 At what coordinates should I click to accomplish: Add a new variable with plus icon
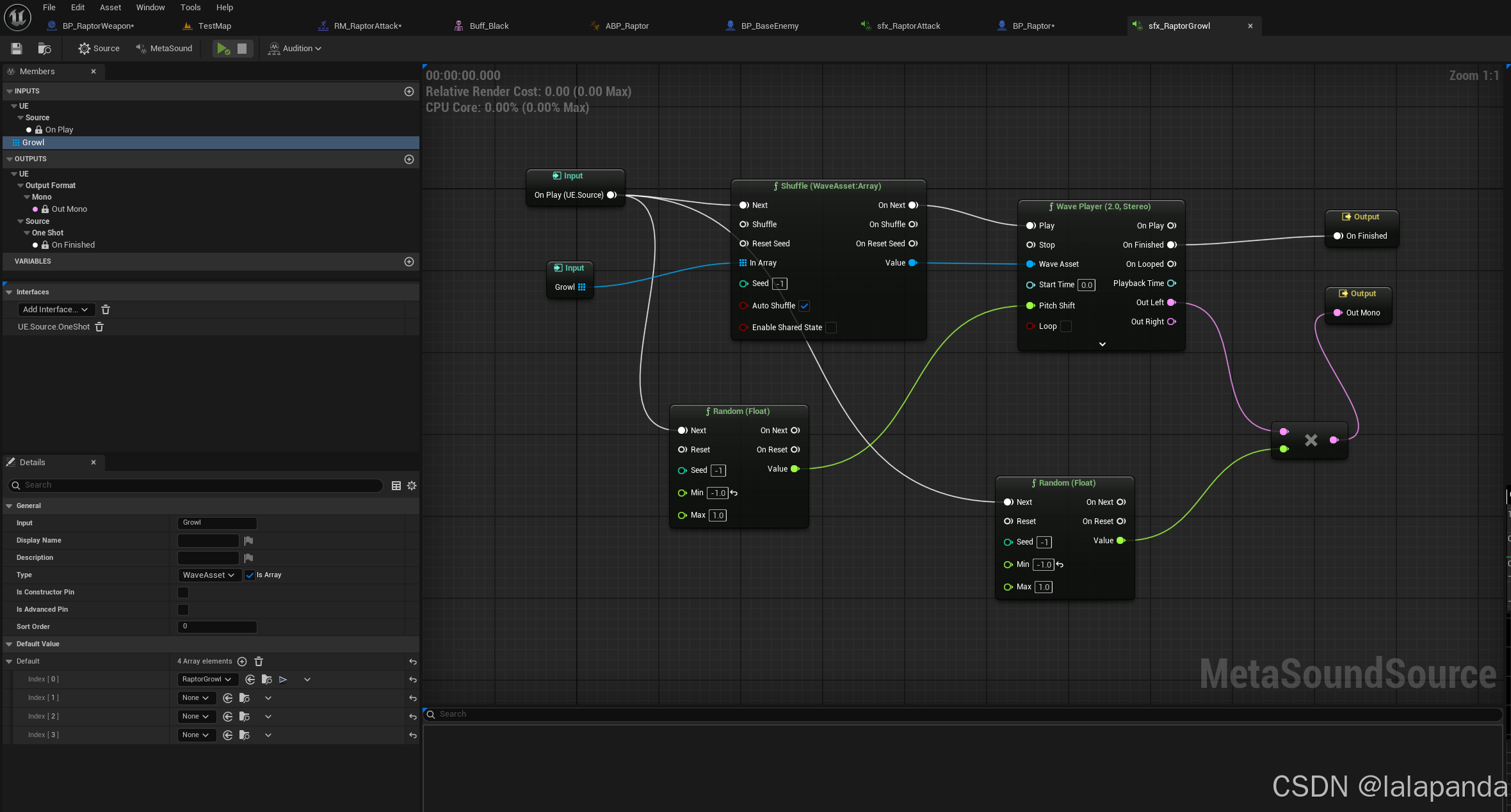(x=408, y=262)
